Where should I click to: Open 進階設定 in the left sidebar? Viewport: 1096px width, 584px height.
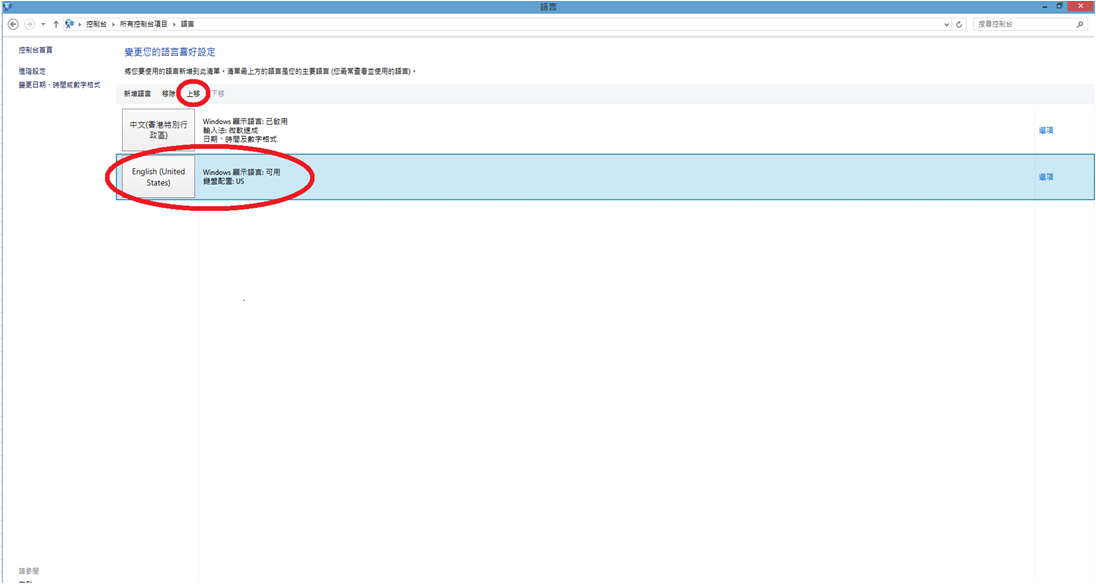click(33, 71)
